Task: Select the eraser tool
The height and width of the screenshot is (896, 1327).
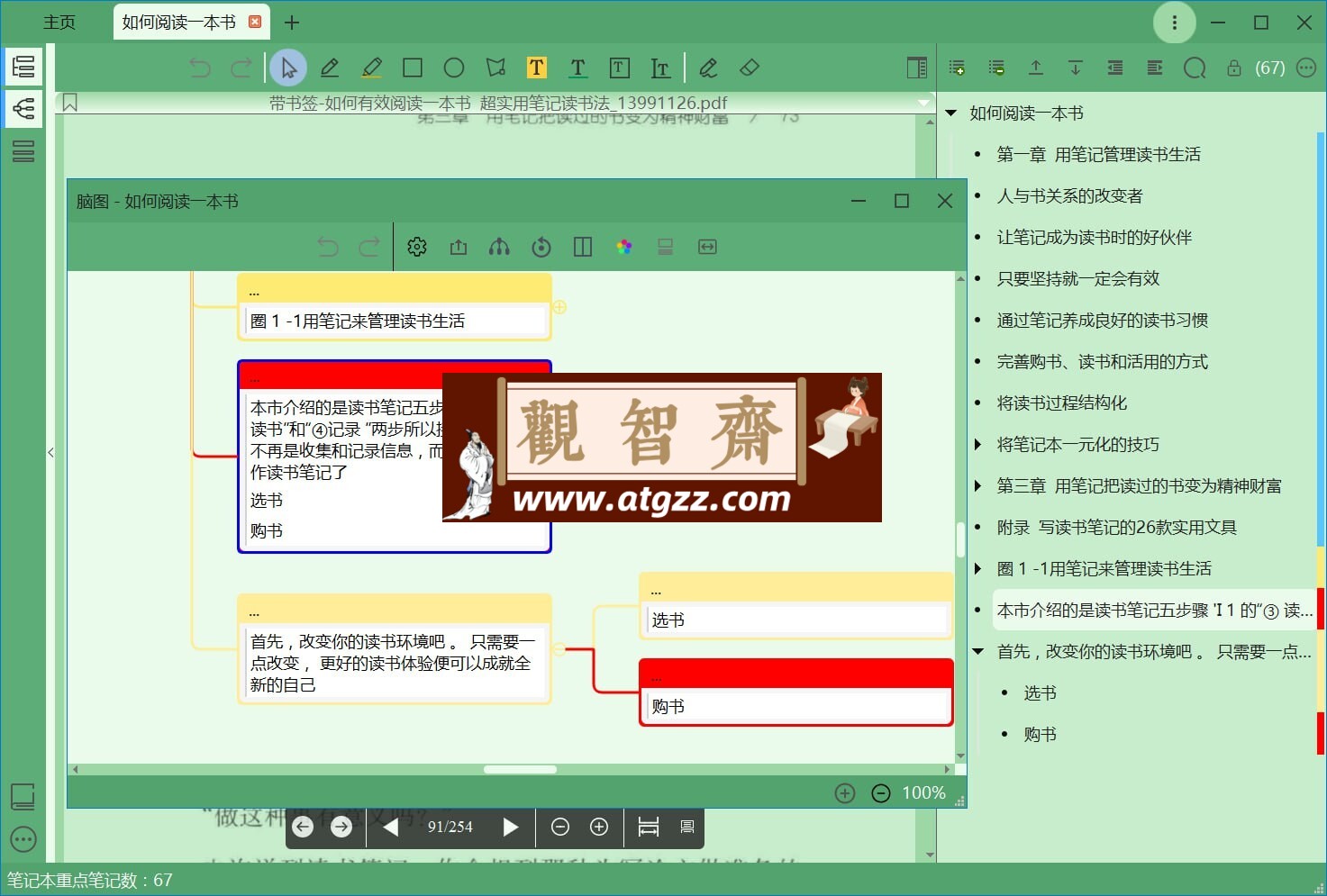Action: 750,68
